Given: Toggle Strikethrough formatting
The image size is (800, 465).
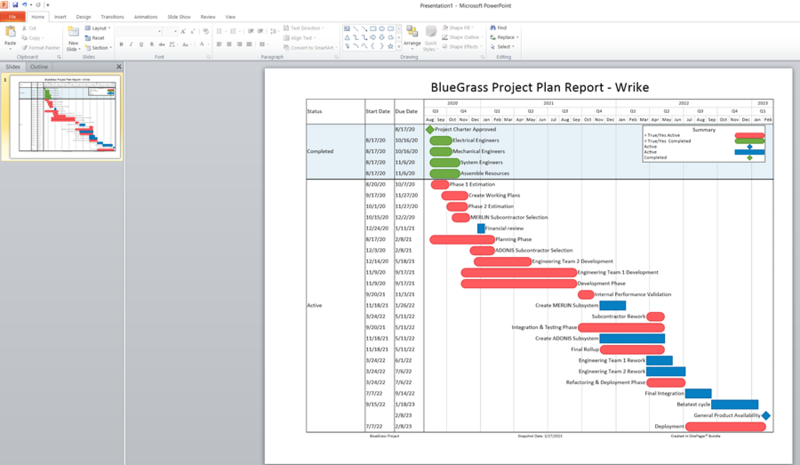Looking at the screenshot, I should click(162, 44).
